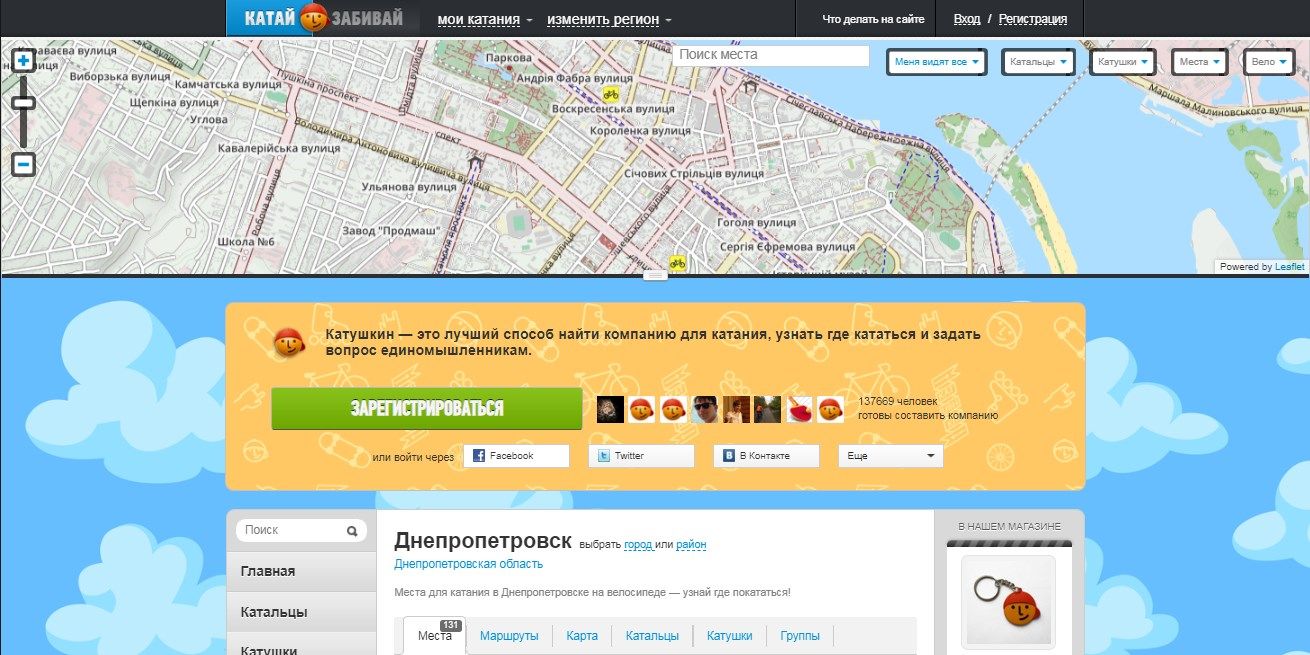The height and width of the screenshot is (655, 1310).
Task: Open the Еще login options dropdown
Action: 890,456
